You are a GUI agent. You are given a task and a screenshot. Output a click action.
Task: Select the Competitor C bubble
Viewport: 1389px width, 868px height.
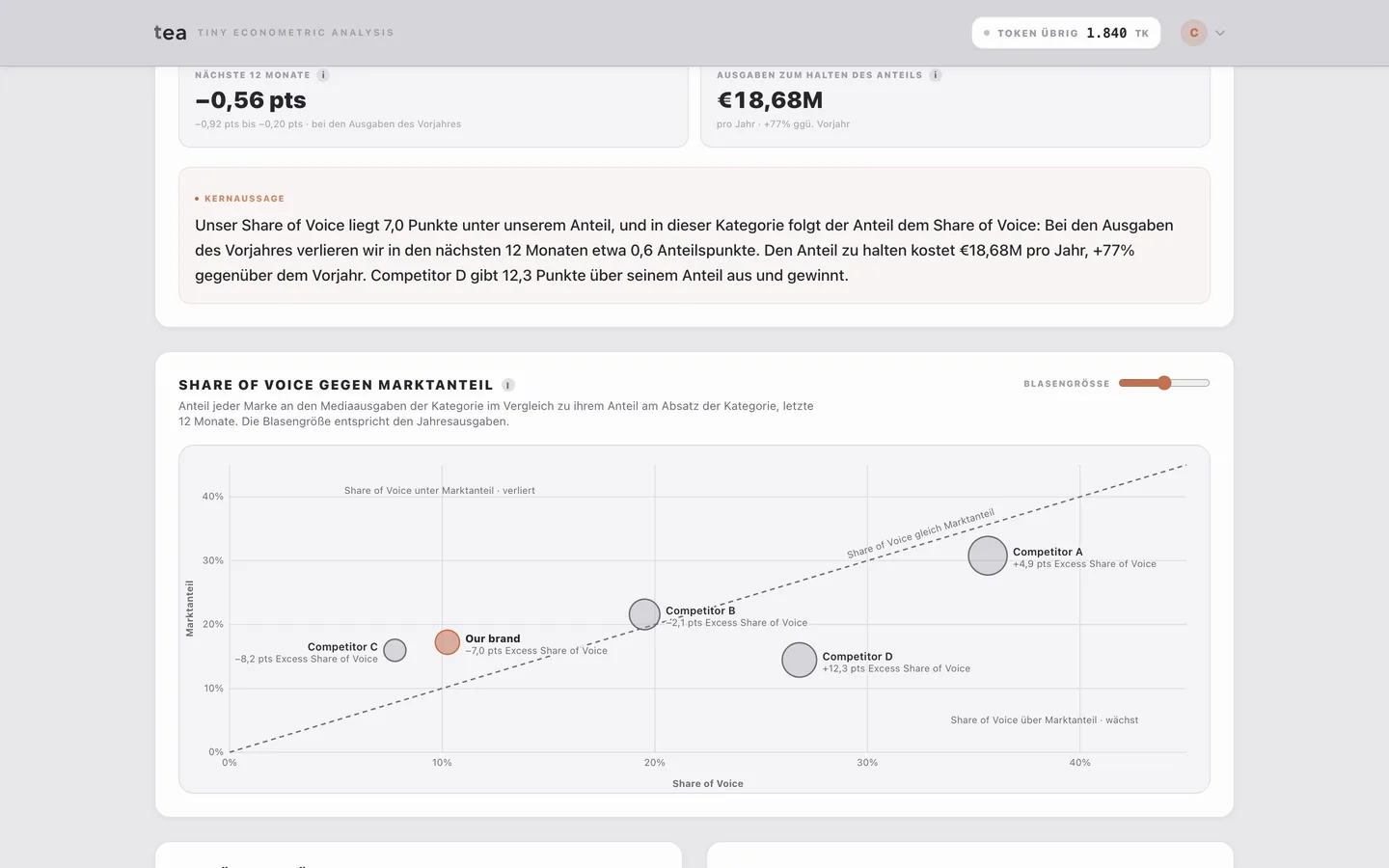point(395,650)
